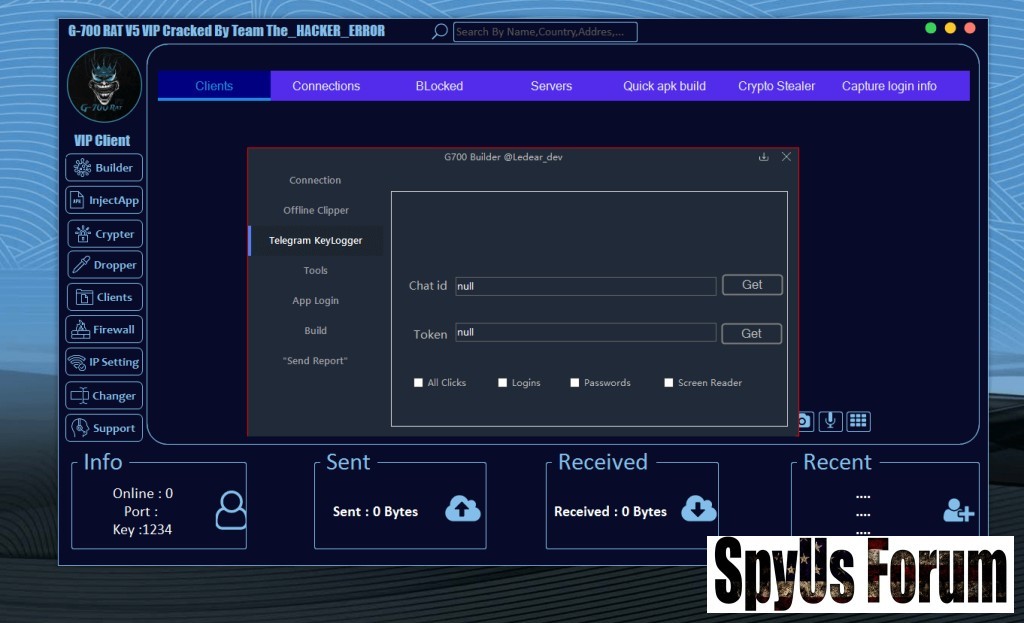Open the Servers tab
This screenshot has height=623, width=1024.
tap(551, 86)
